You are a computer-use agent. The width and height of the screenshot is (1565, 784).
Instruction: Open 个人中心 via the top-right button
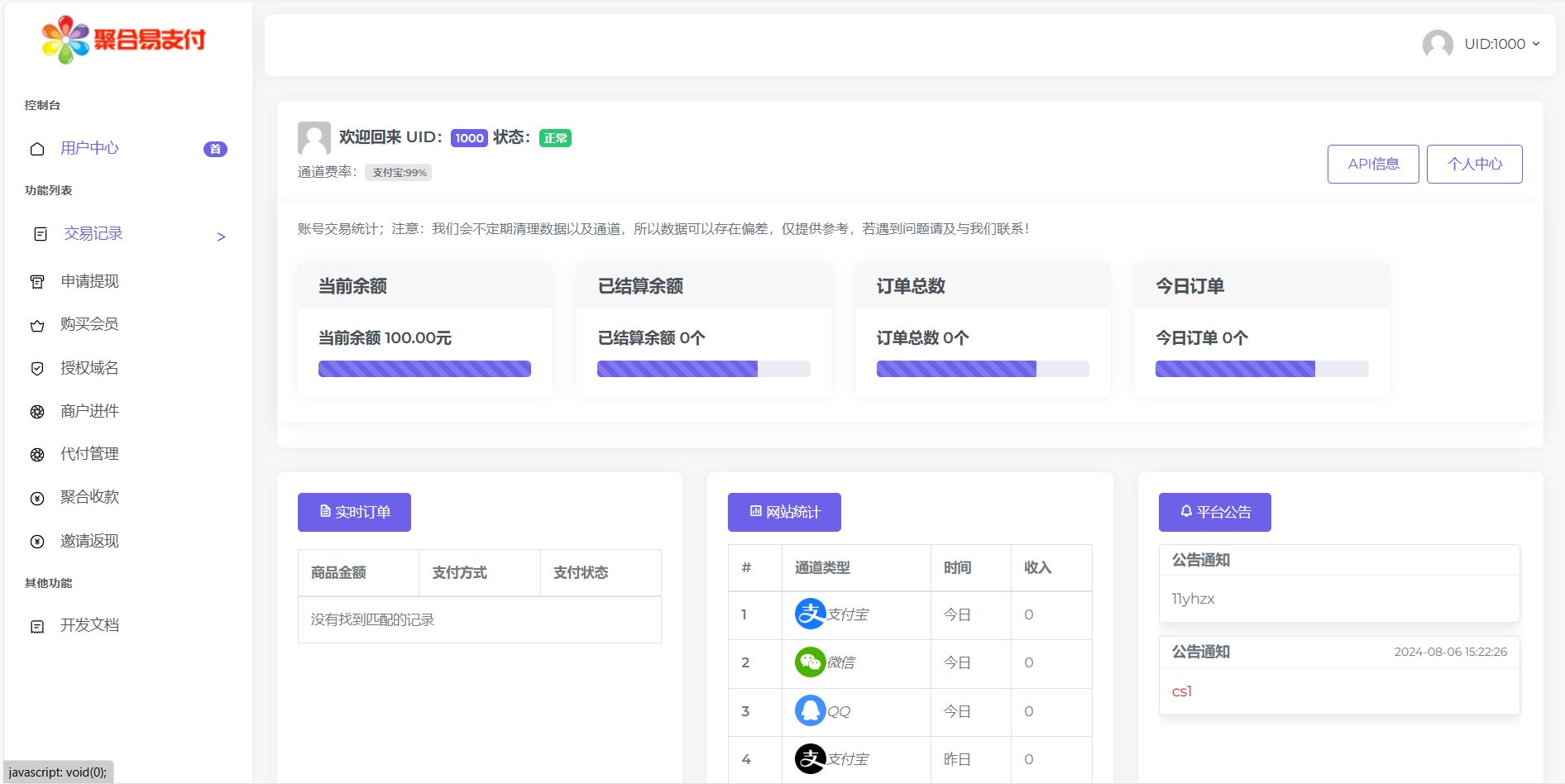point(1474,163)
